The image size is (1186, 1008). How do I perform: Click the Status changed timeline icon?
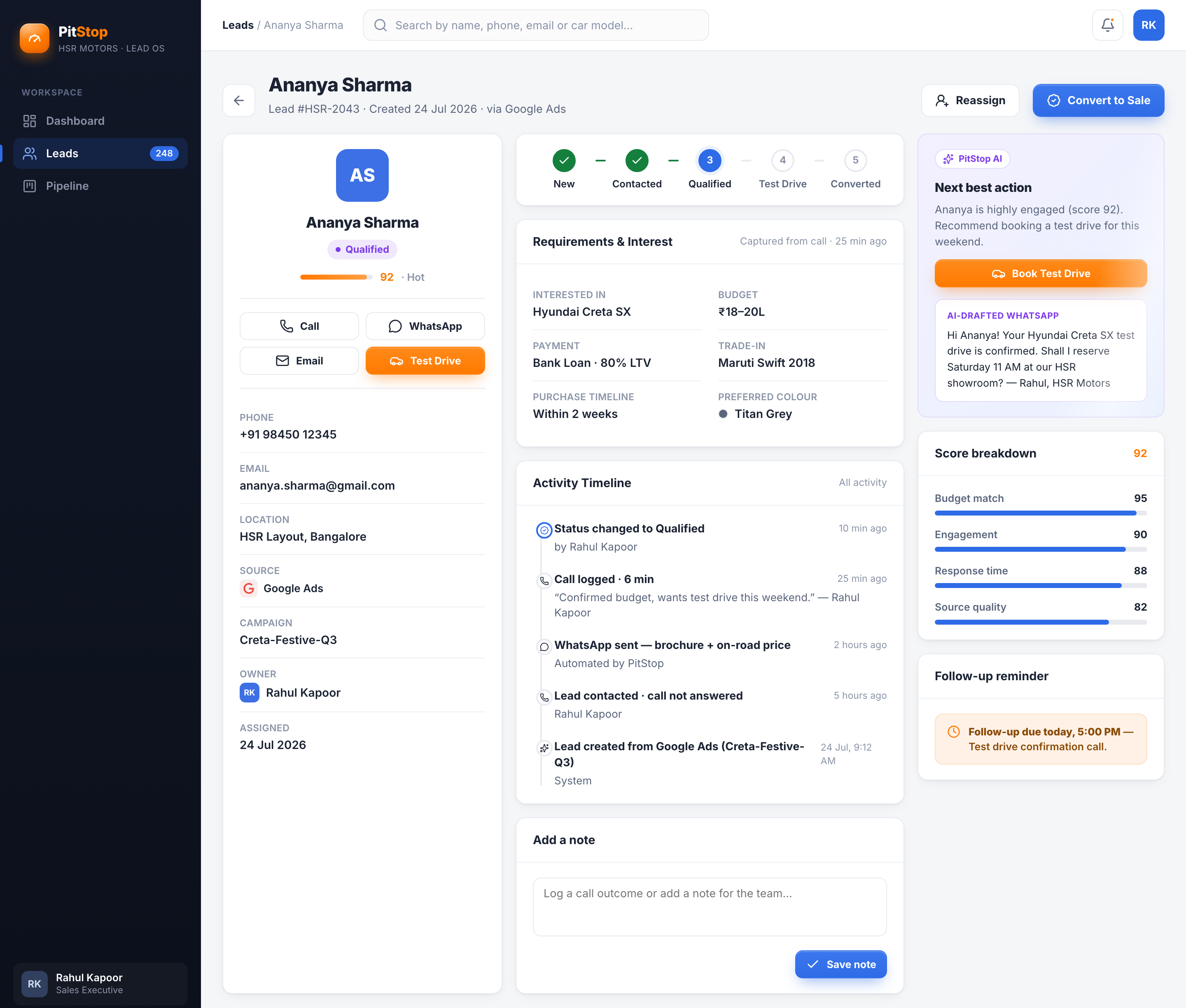(x=544, y=530)
